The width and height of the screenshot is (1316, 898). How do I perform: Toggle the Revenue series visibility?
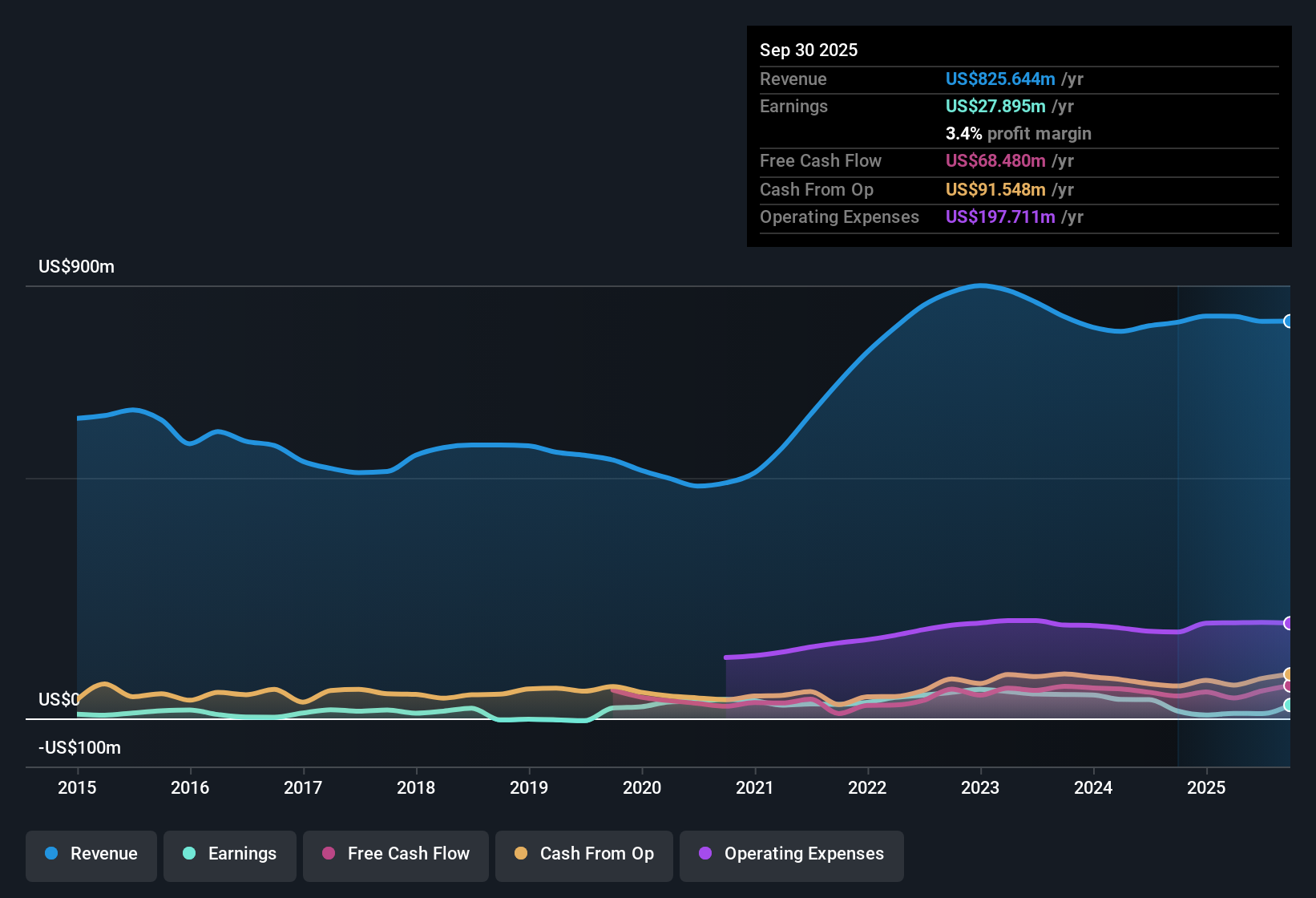coord(91,854)
